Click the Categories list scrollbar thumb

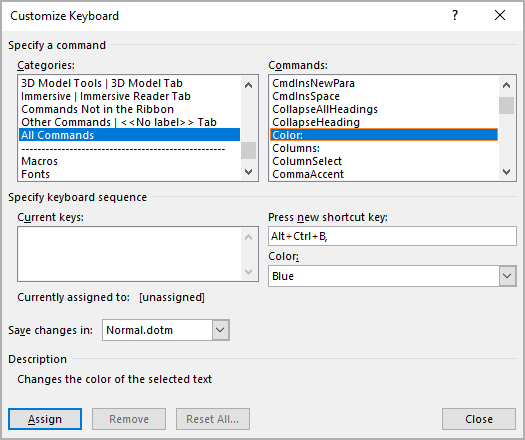coord(248,150)
